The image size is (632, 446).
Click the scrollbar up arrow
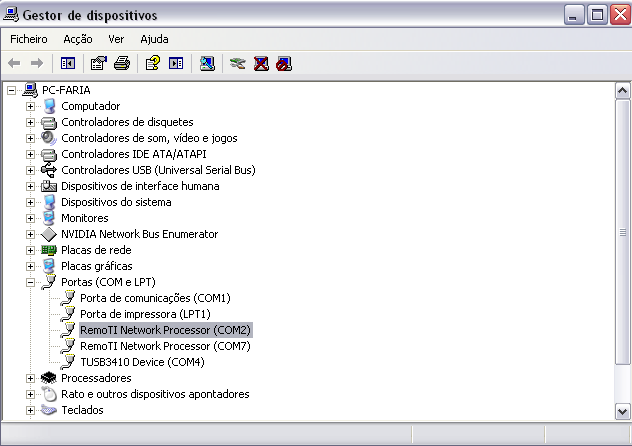(x=622, y=91)
